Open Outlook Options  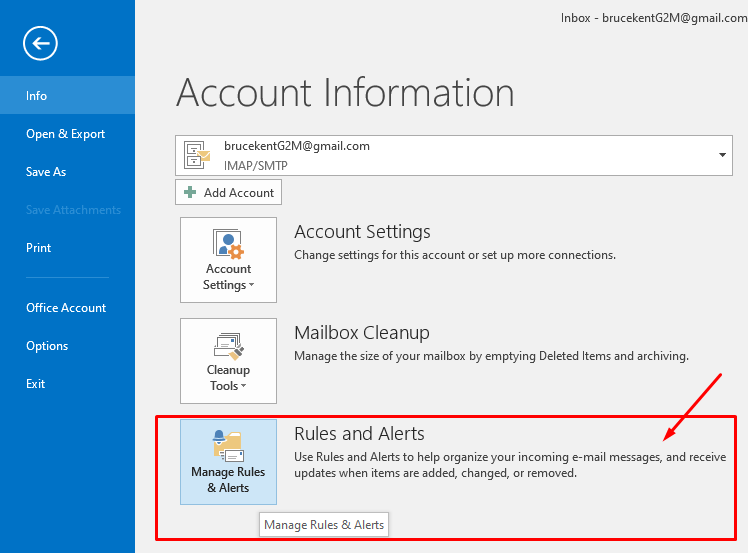(67, 346)
